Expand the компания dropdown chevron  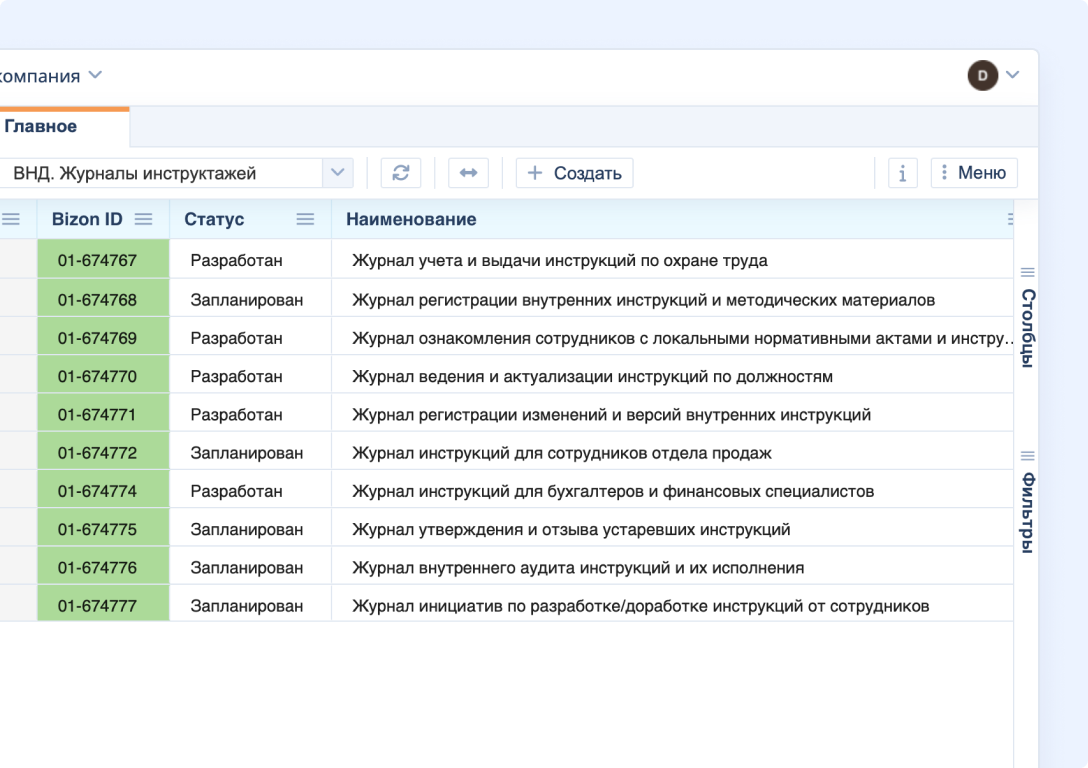click(x=95, y=75)
